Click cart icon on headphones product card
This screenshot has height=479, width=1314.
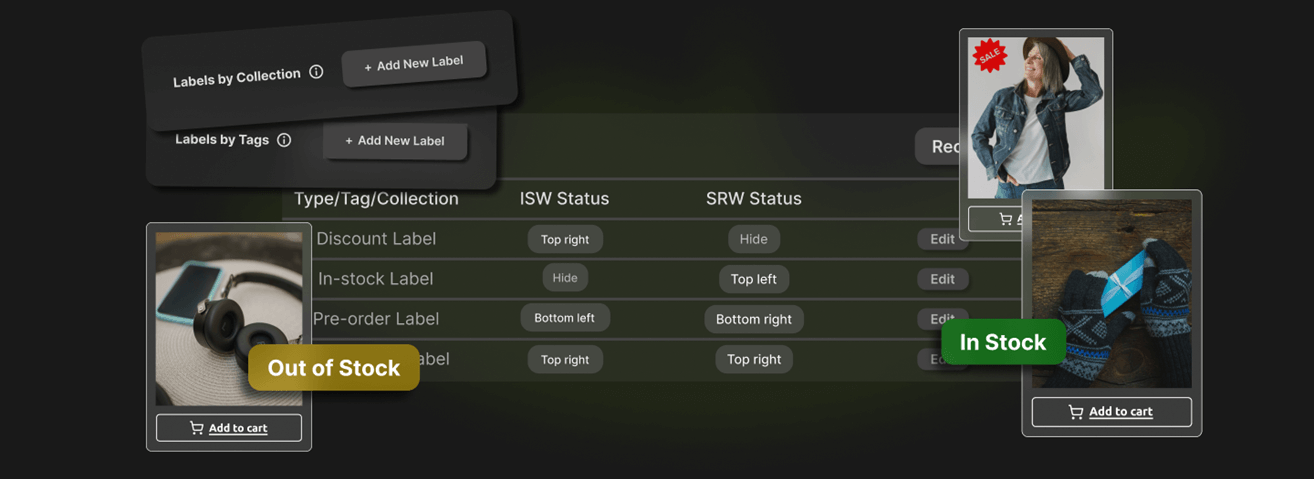197,428
